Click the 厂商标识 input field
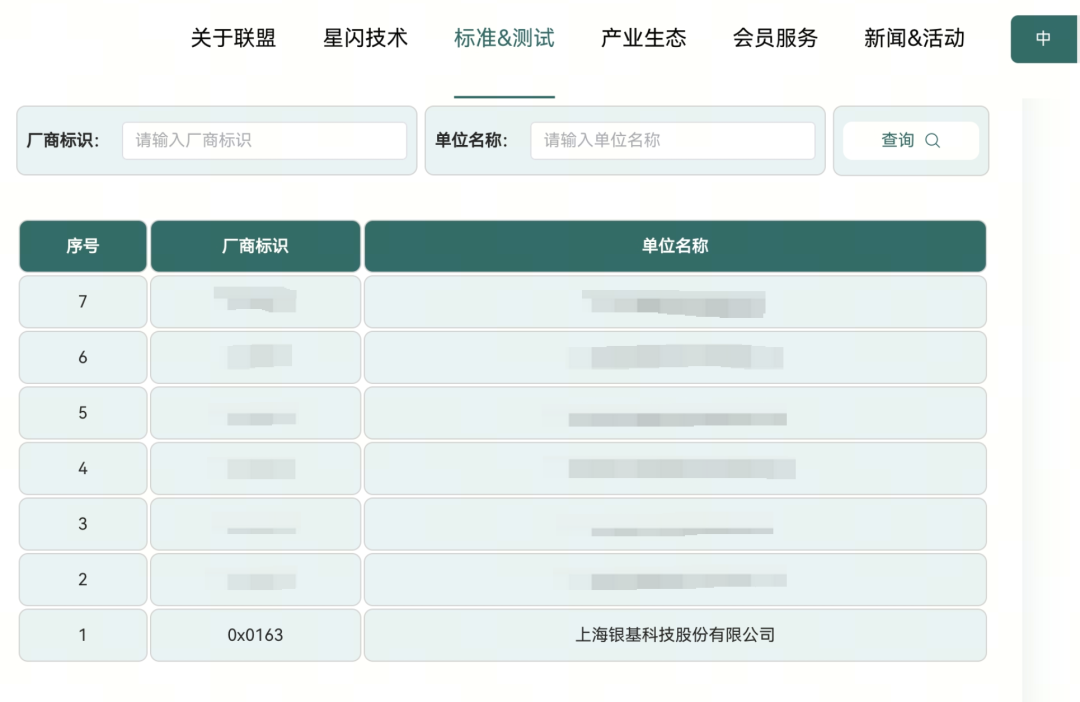The width and height of the screenshot is (1080, 702). tap(263, 140)
